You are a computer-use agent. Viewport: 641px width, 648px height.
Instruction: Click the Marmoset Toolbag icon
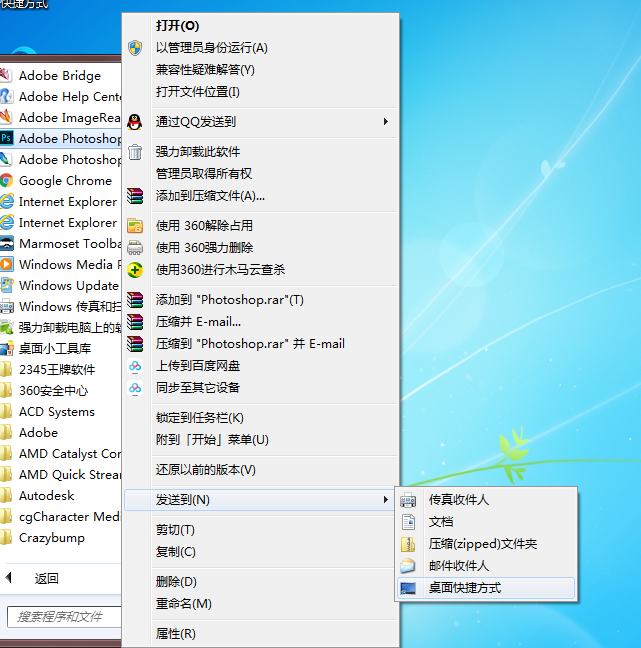[6, 243]
